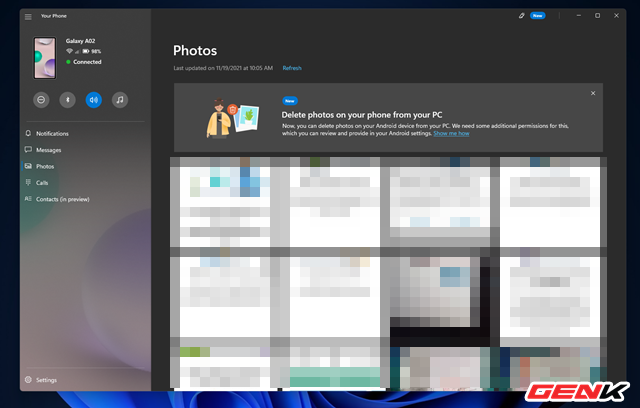Click the New badge in banner
Screen dimensions: 640x408
[x=290, y=101]
